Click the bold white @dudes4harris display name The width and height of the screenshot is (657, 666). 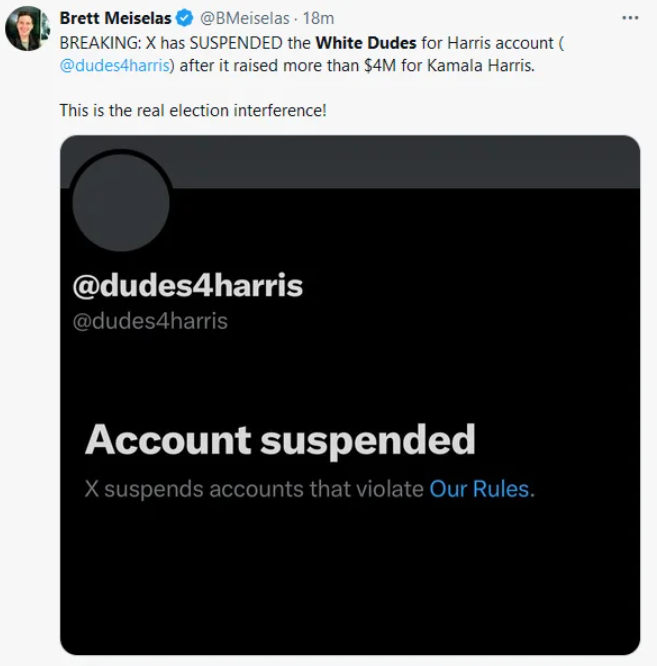pyautogui.click(x=188, y=285)
